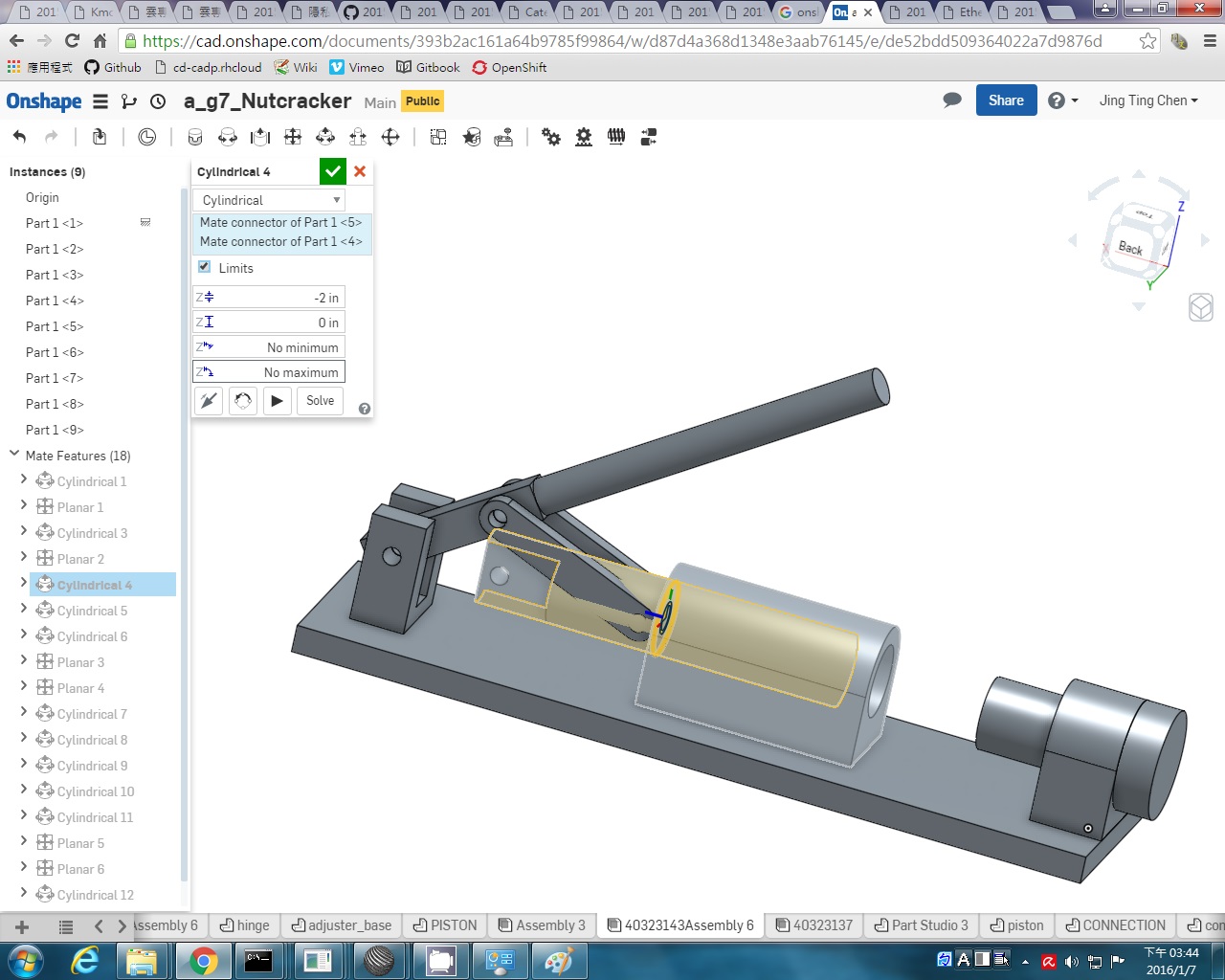This screenshot has width=1225, height=980.
Task: Click the No minimum rotation limit field
Action: pyautogui.click(x=268, y=347)
